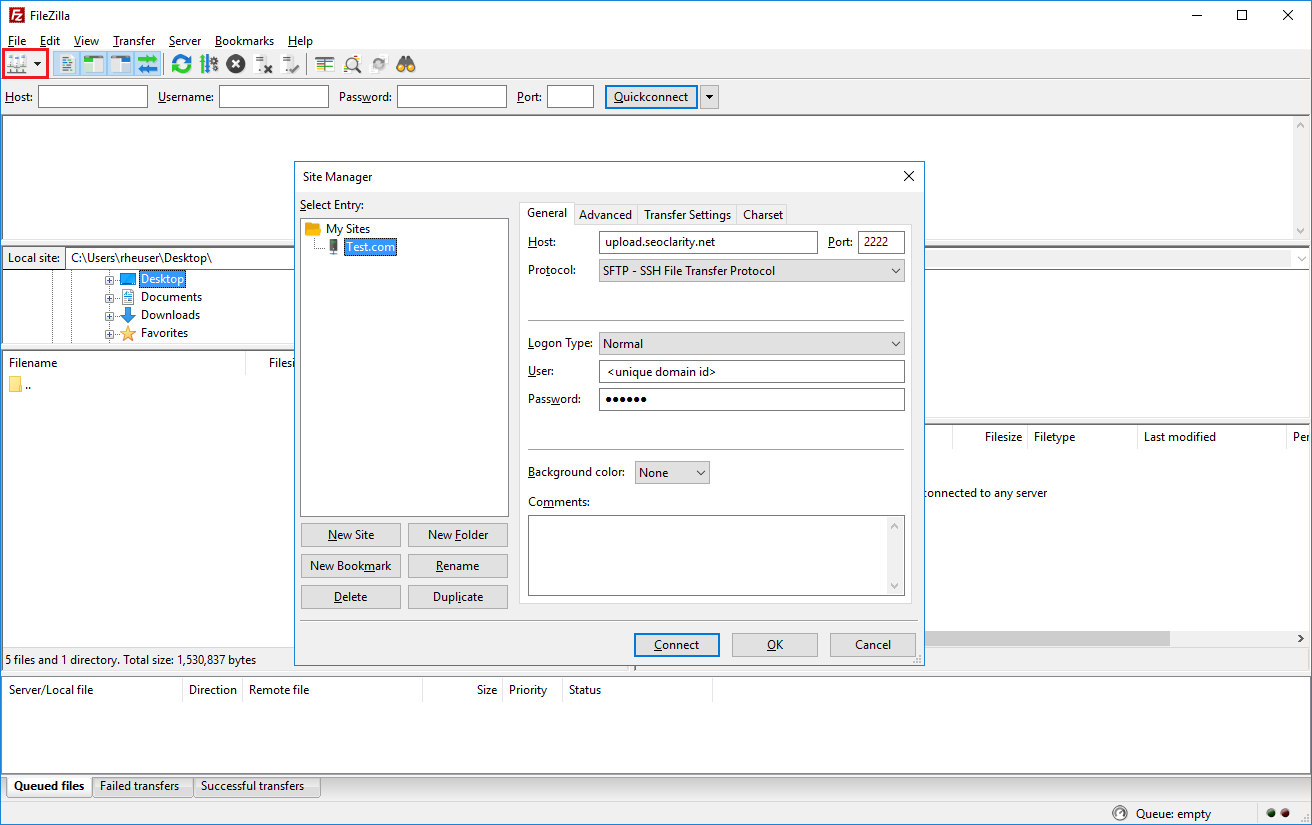Open the File menu
This screenshot has width=1312, height=825.
[x=17, y=41]
